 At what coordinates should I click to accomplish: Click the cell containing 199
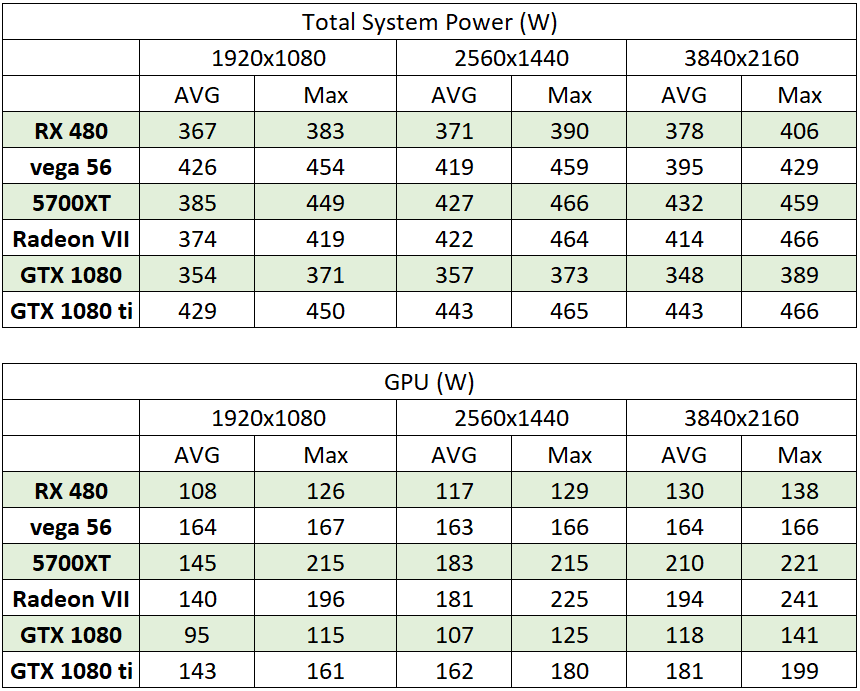click(x=799, y=670)
